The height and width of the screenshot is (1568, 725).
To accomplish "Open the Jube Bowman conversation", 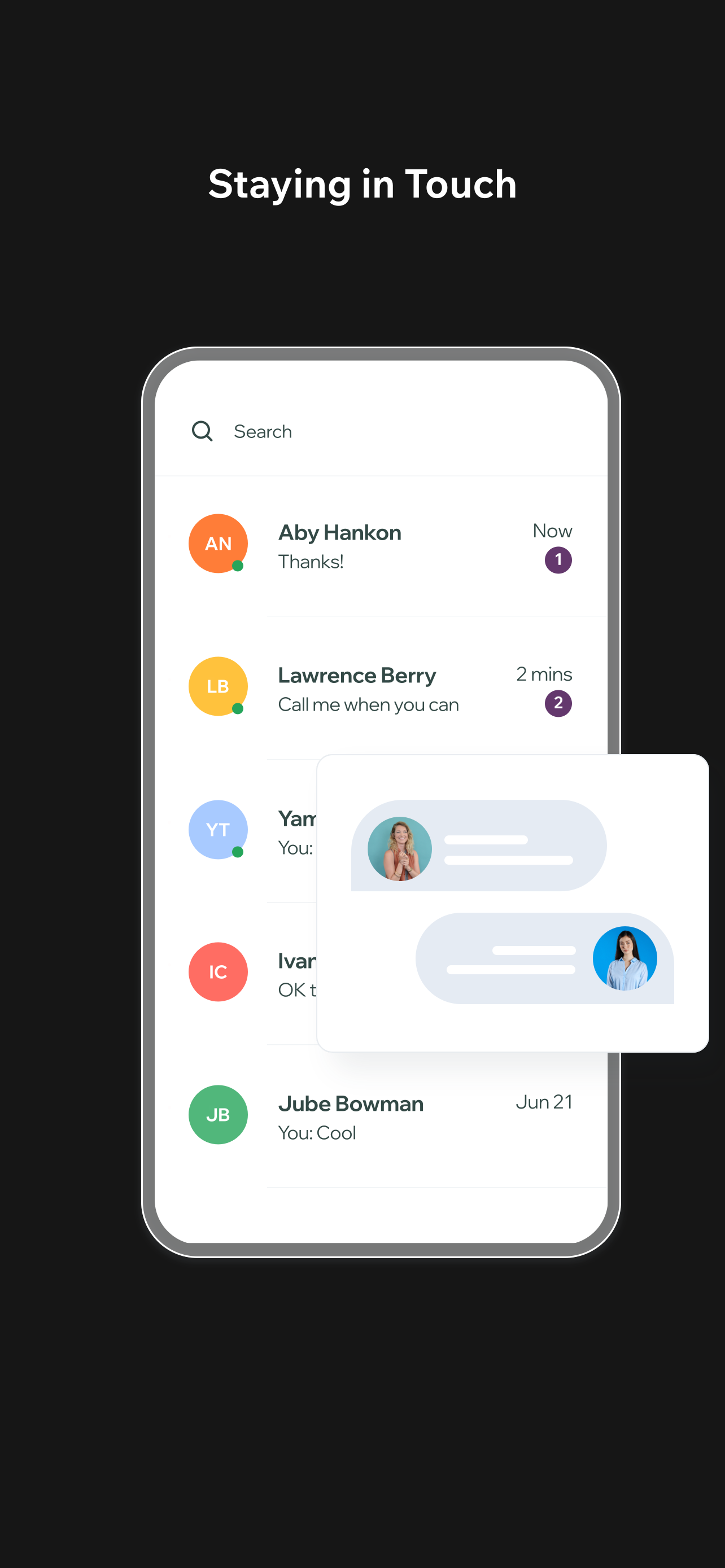I will coord(381,1117).
